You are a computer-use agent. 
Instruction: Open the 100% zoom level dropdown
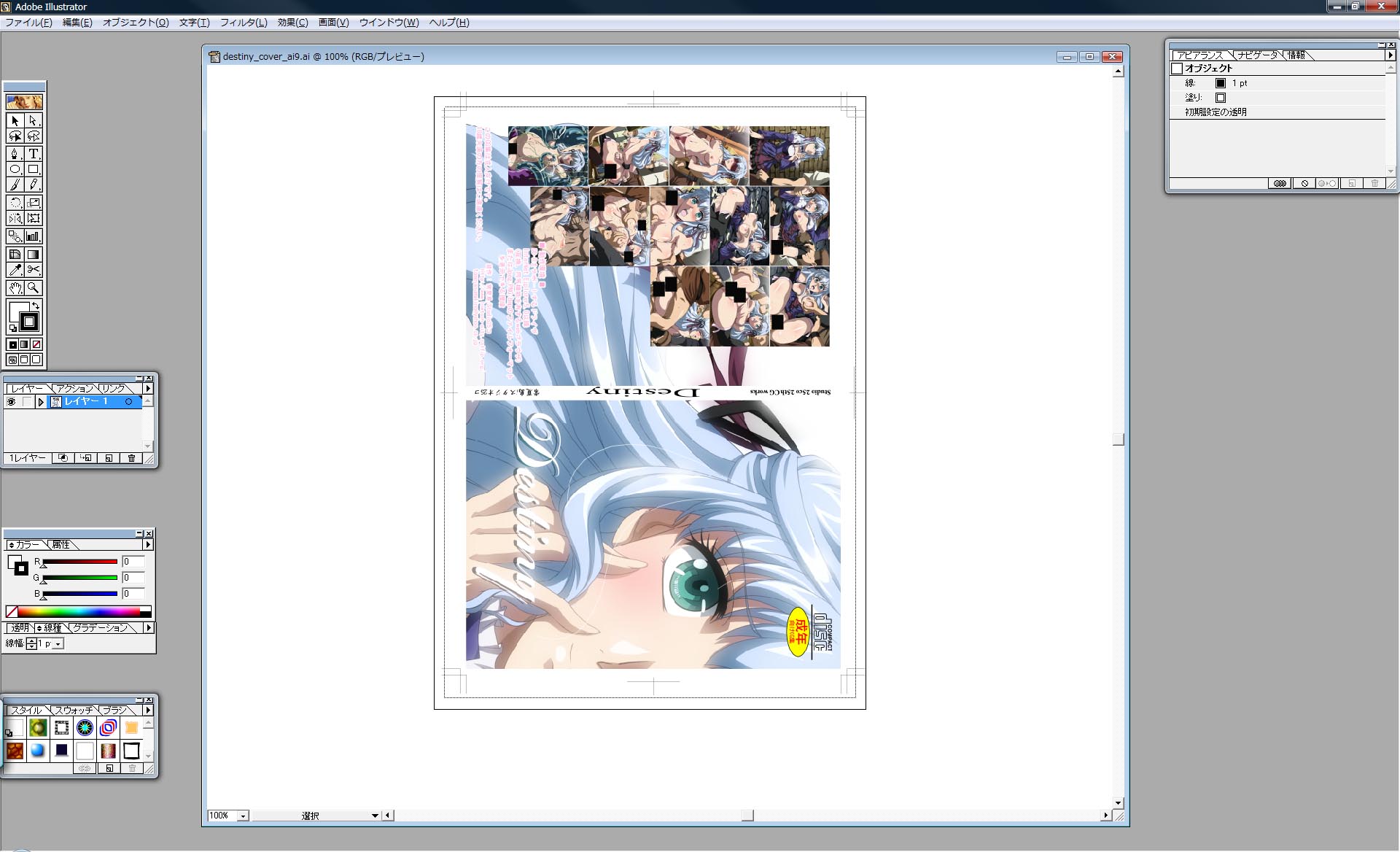(243, 816)
